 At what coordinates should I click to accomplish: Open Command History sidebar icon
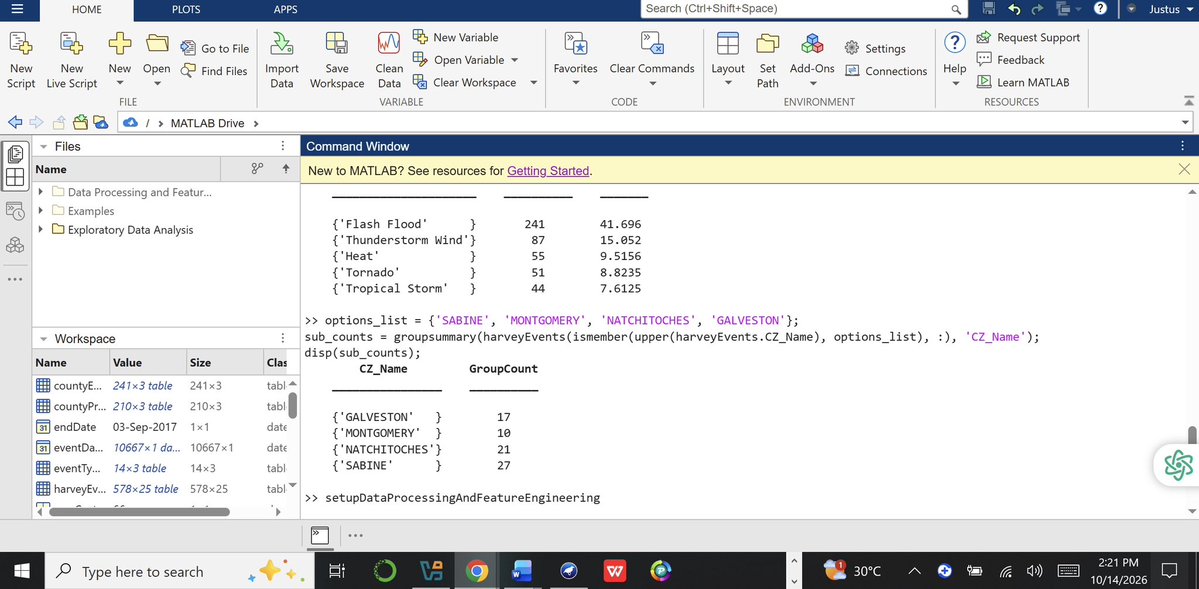[15, 211]
